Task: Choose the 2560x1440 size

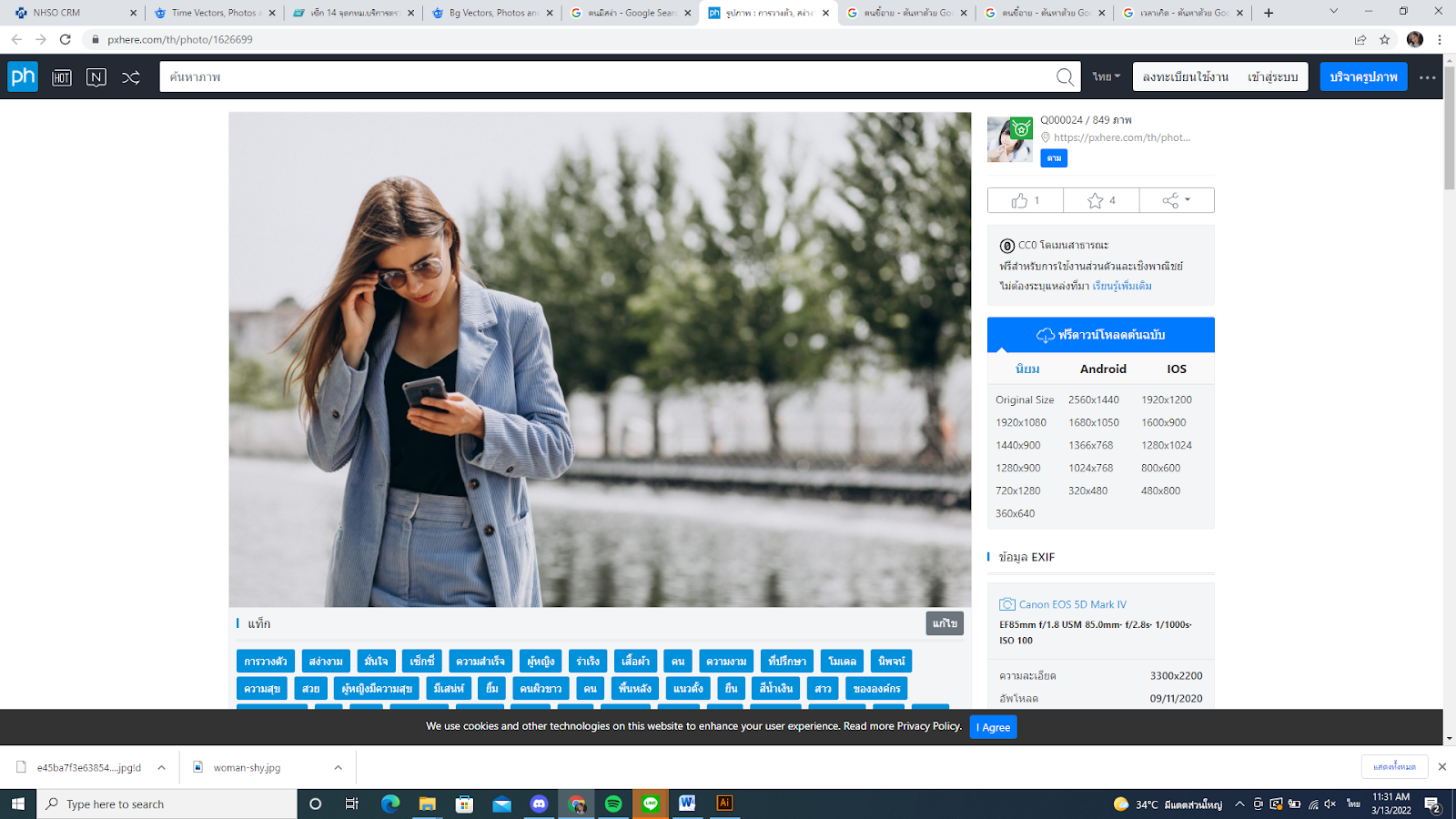Action: (1094, 399)
